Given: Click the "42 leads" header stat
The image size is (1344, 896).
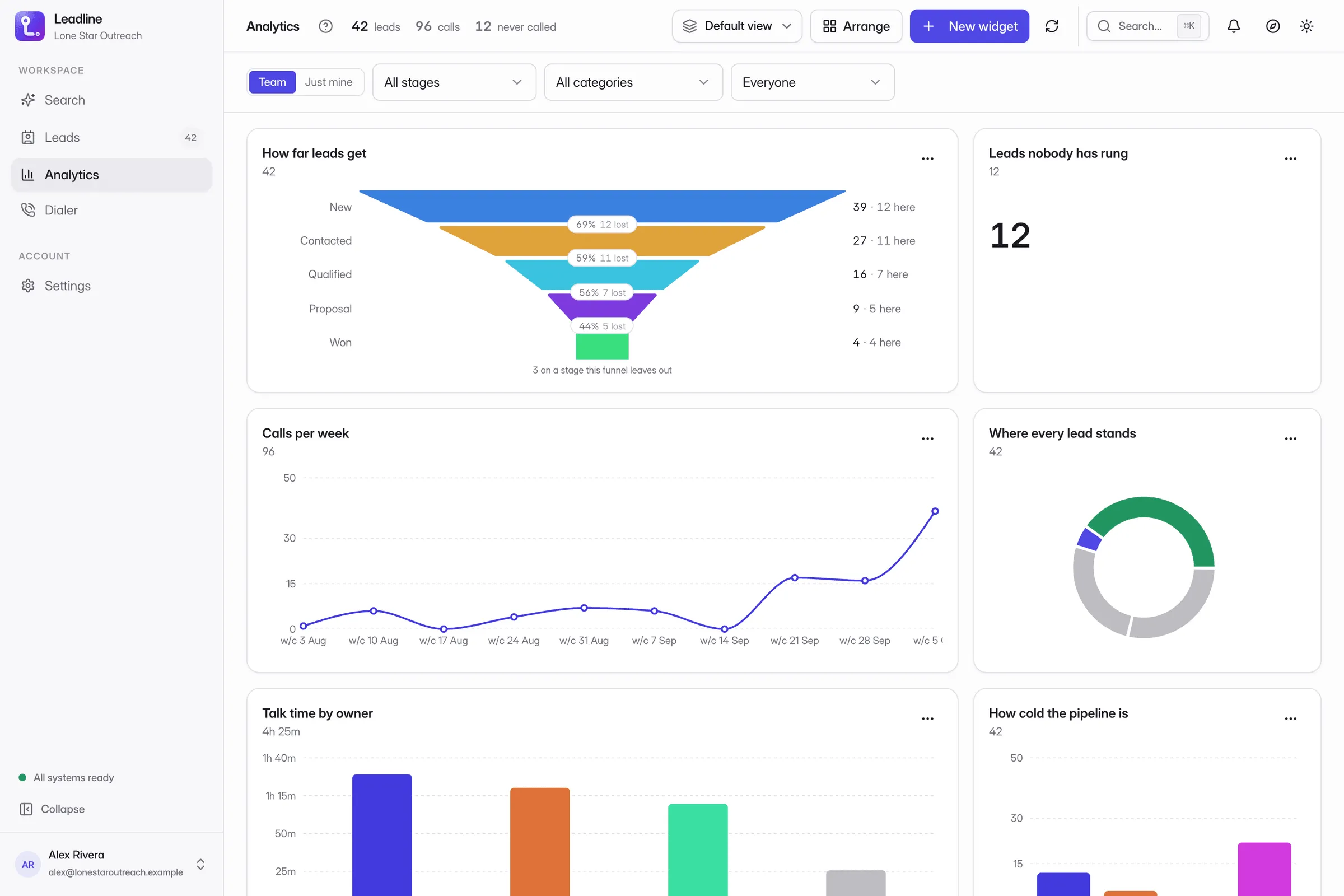Looking at the screenshot, I should (x=375, y=26).
